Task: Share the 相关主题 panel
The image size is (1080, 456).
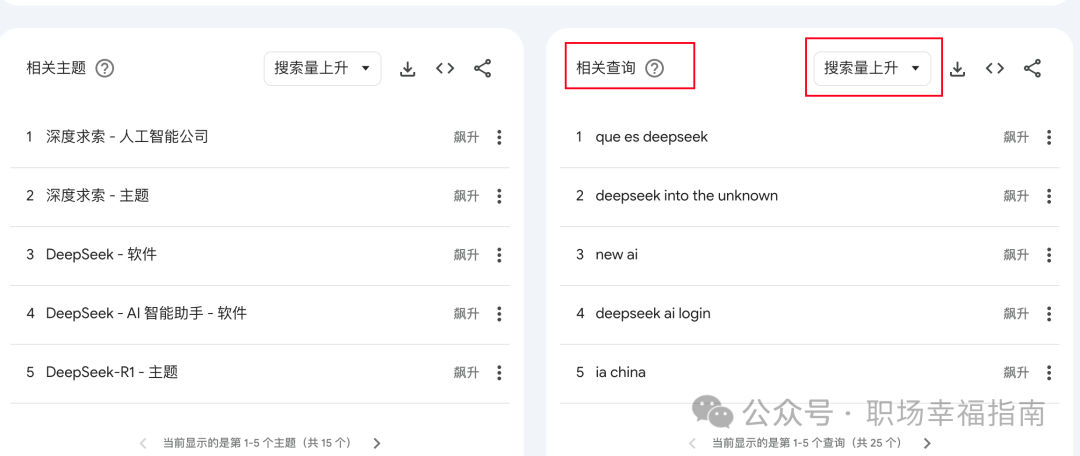Action: [x=483, y=68]
